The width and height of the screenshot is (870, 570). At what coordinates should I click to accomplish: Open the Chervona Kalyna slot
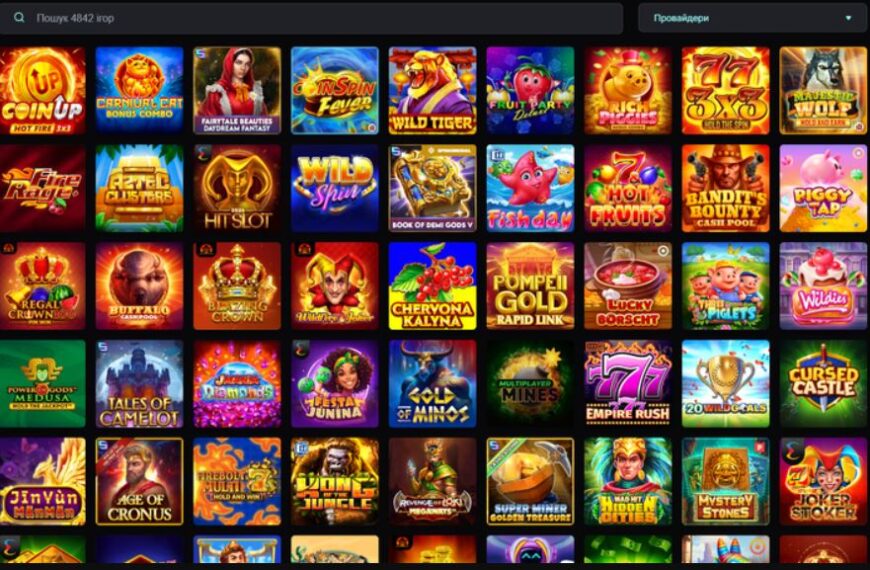(x=432, y=286)
